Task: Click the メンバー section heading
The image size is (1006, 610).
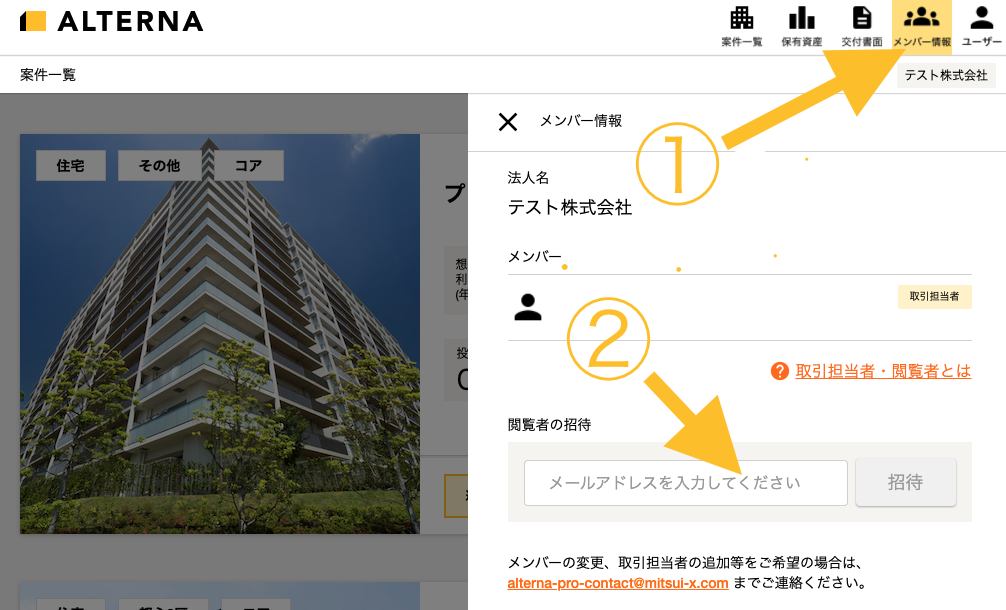Action: [534, 257]
